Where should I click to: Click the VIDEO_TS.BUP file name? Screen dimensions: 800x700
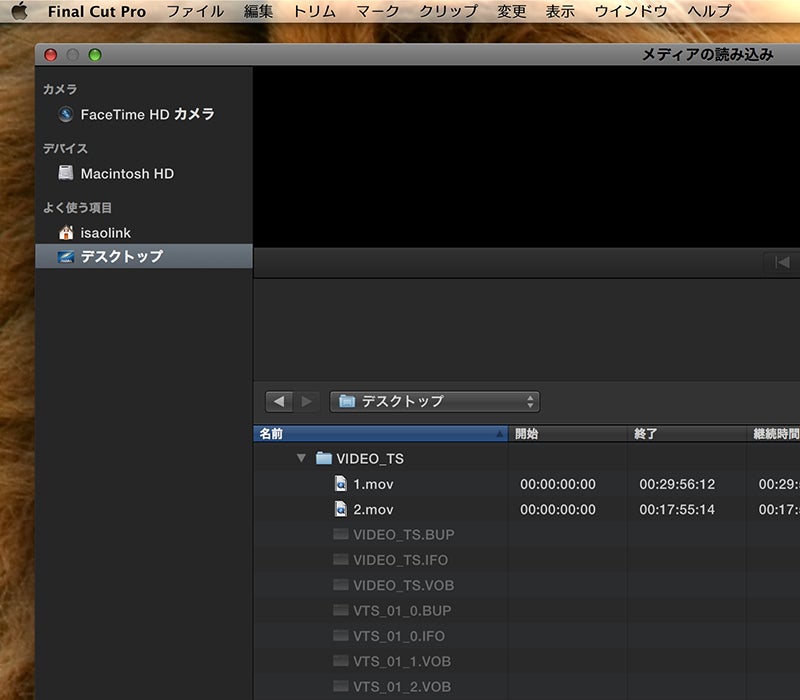point(404,535)
